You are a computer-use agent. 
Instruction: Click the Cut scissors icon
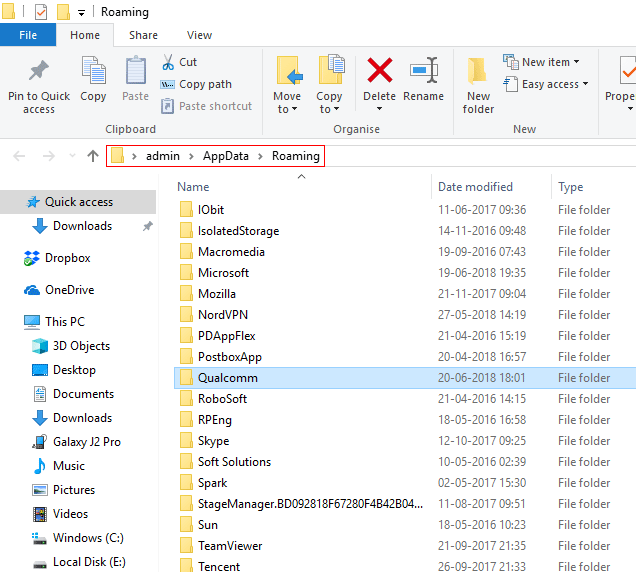click(x=168, y=62)
